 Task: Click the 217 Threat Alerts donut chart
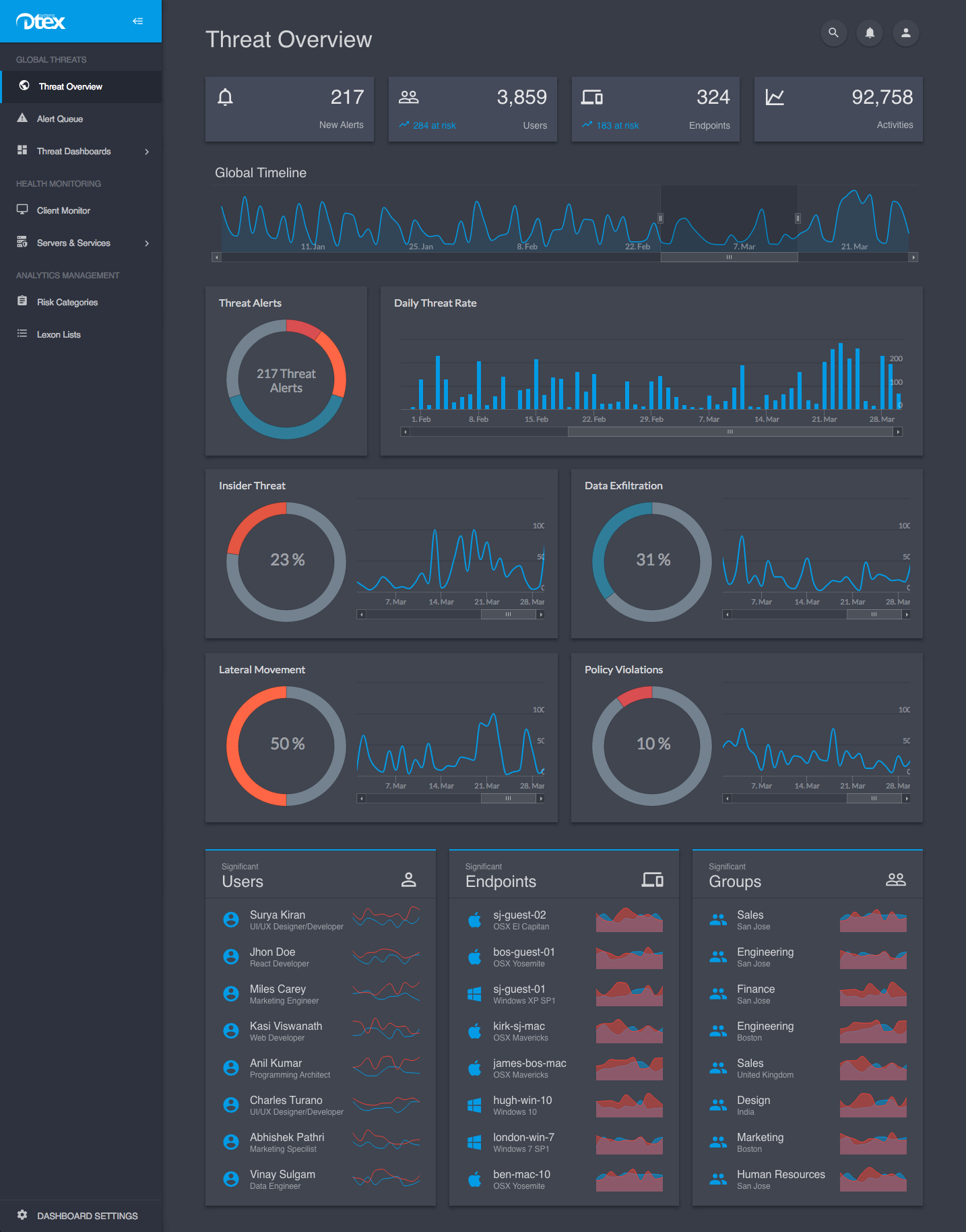pyautogui.click(x=286, y=379)
